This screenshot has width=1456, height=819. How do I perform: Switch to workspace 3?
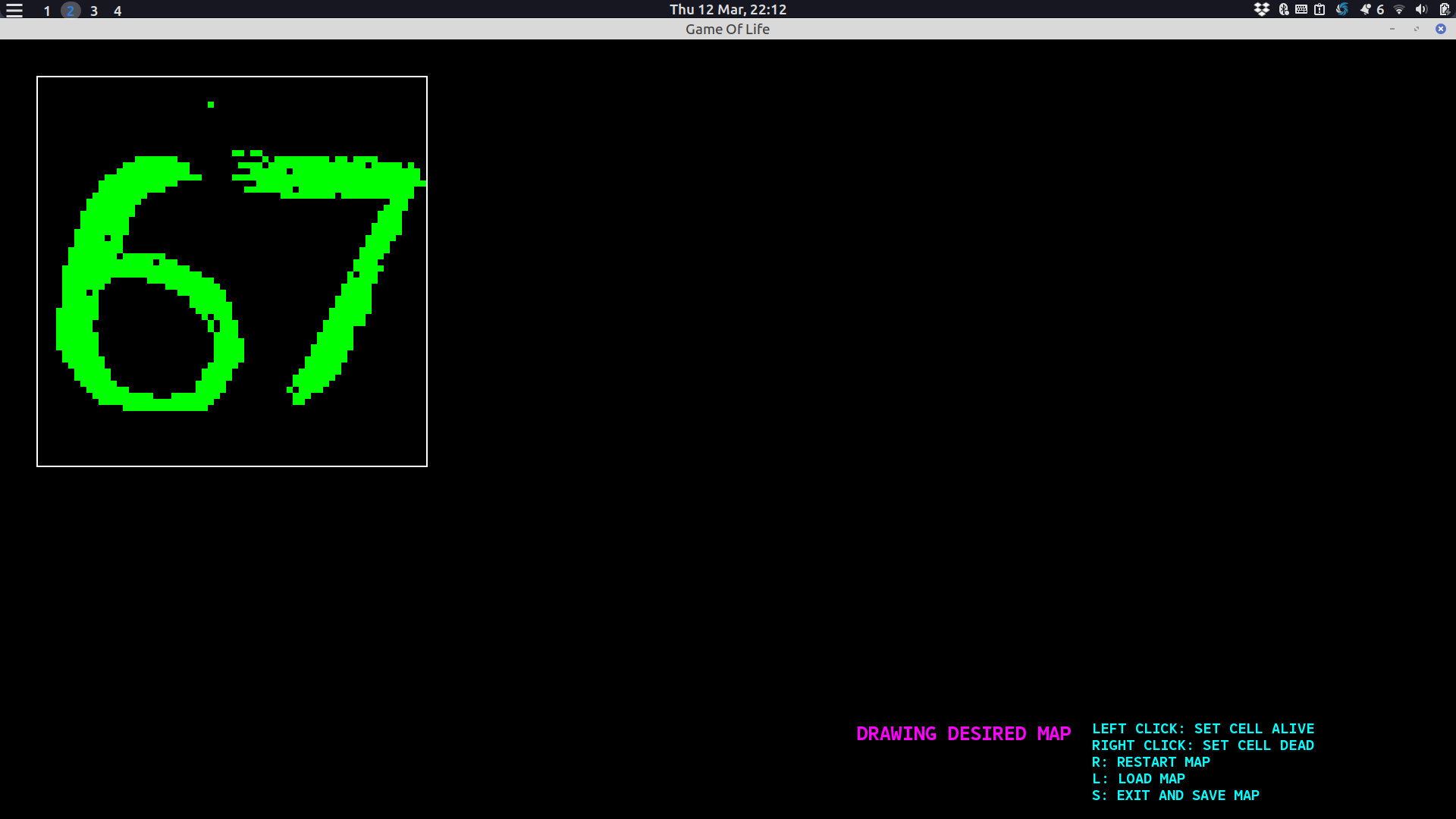(x=94, y=11)
